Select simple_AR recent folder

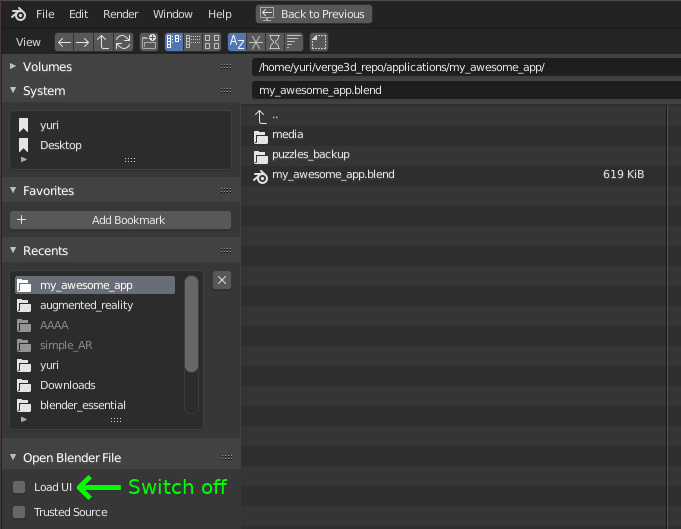point(95,345)
